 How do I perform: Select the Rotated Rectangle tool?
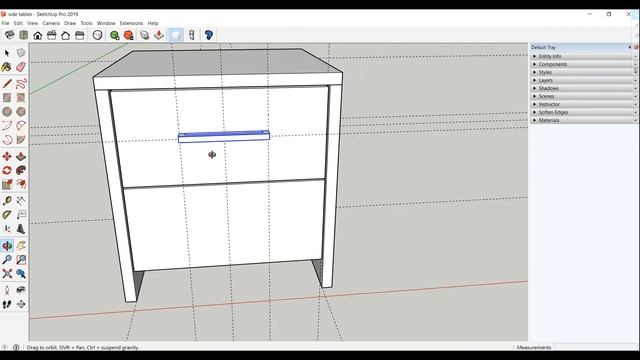pos(21,98)
